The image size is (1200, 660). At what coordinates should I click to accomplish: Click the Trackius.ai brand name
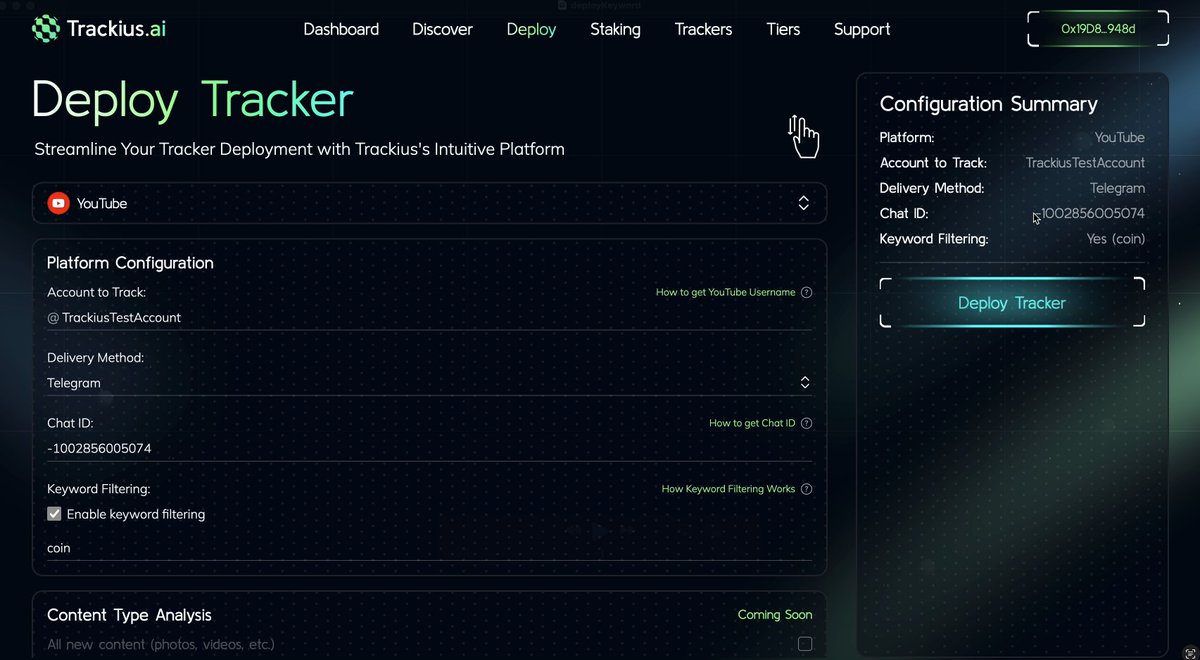117,29
